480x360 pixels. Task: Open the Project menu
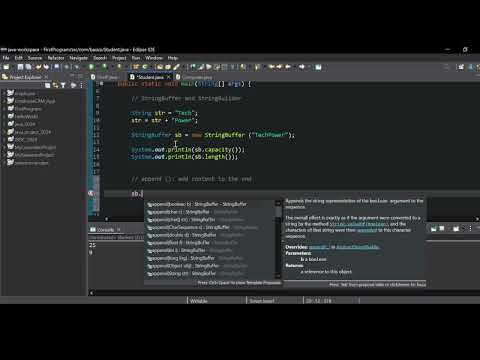(x=119, y=58)
